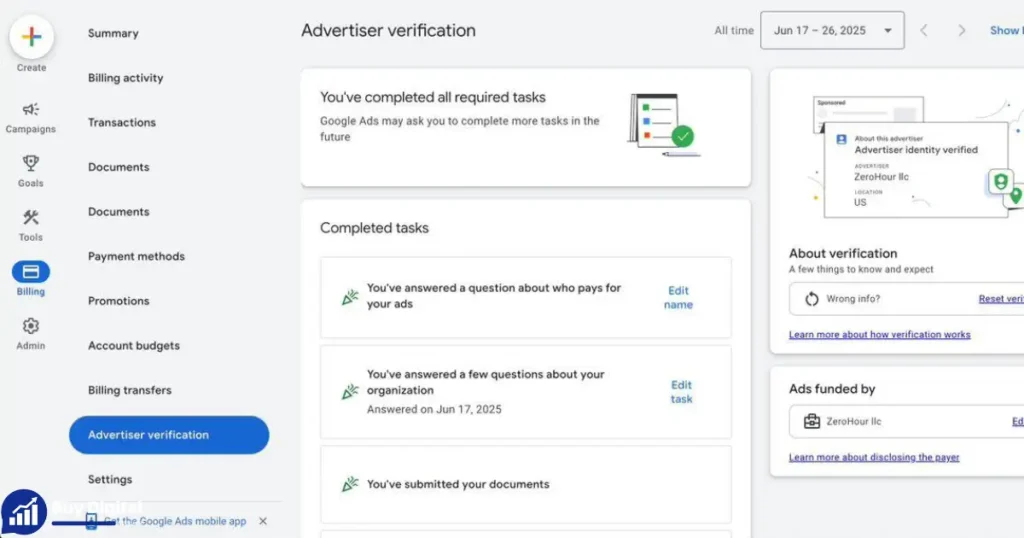Select the Billing card icon
The width and height of the screenshot is (1024, 538).
coord(31,272)
